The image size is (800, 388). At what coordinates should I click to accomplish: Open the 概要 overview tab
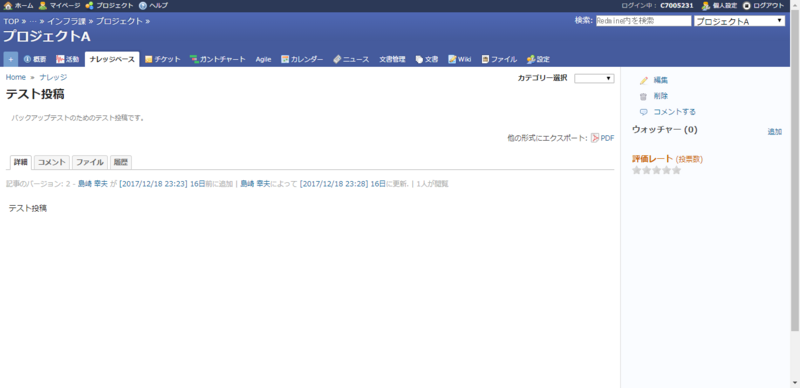pyautogui.click(x=35, y=59)
